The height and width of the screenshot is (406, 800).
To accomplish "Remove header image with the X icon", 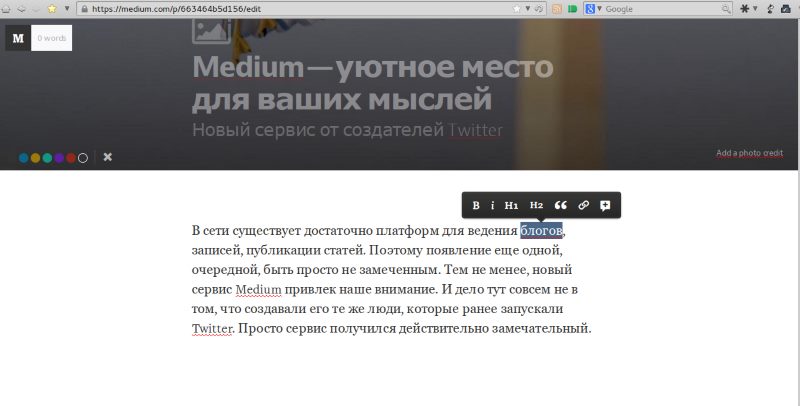I will tap(108, 157).
